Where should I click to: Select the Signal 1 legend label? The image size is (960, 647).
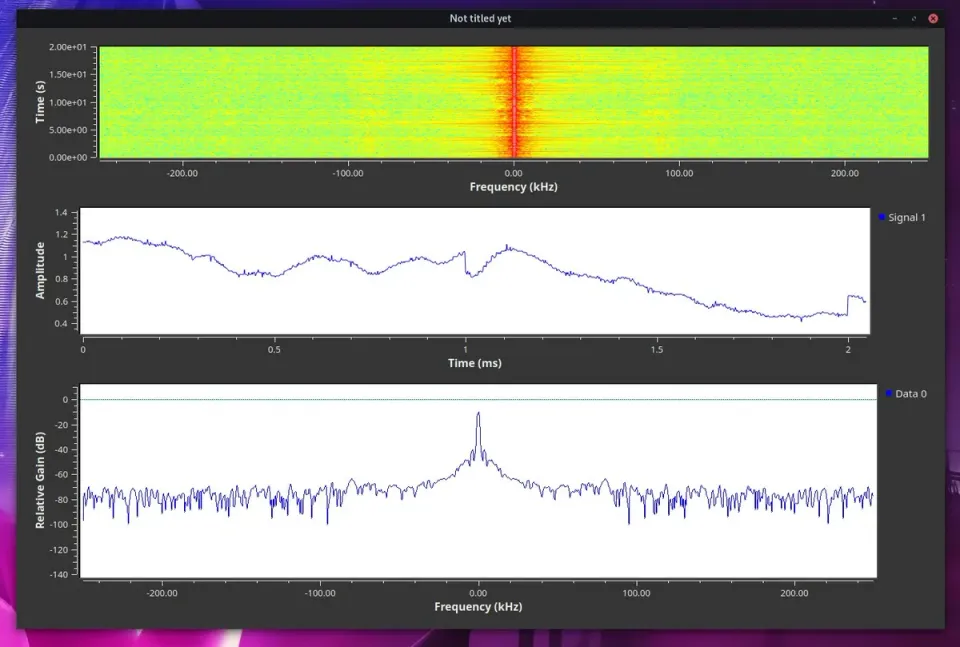tap(905, 217)
